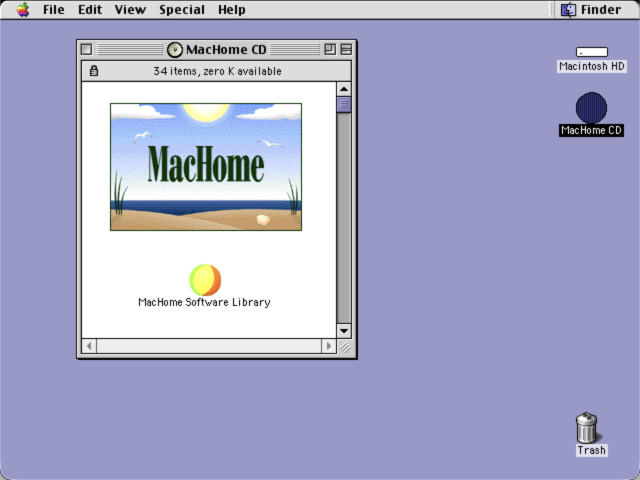Click the vertical scroll down arrow

click(344, 331)
